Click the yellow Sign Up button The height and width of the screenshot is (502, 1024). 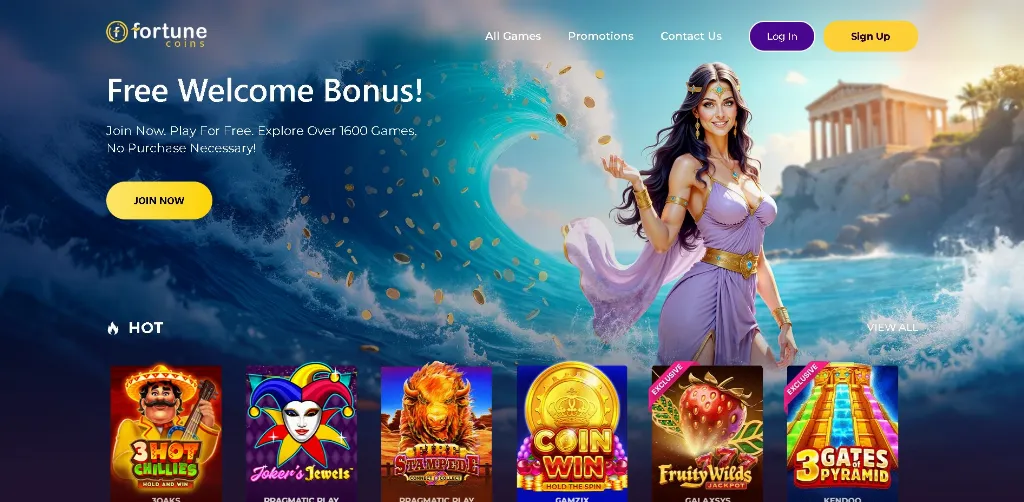(871, 36)
